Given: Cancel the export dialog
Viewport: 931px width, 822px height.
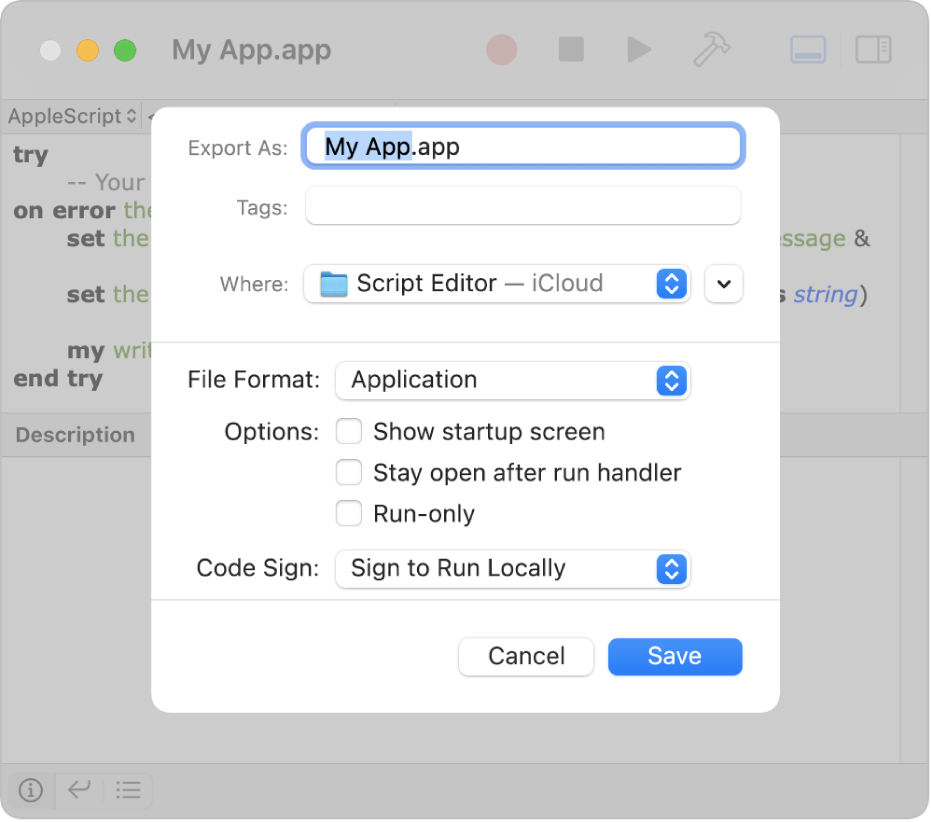Looking at the screenshot, I should click(526, 656).
